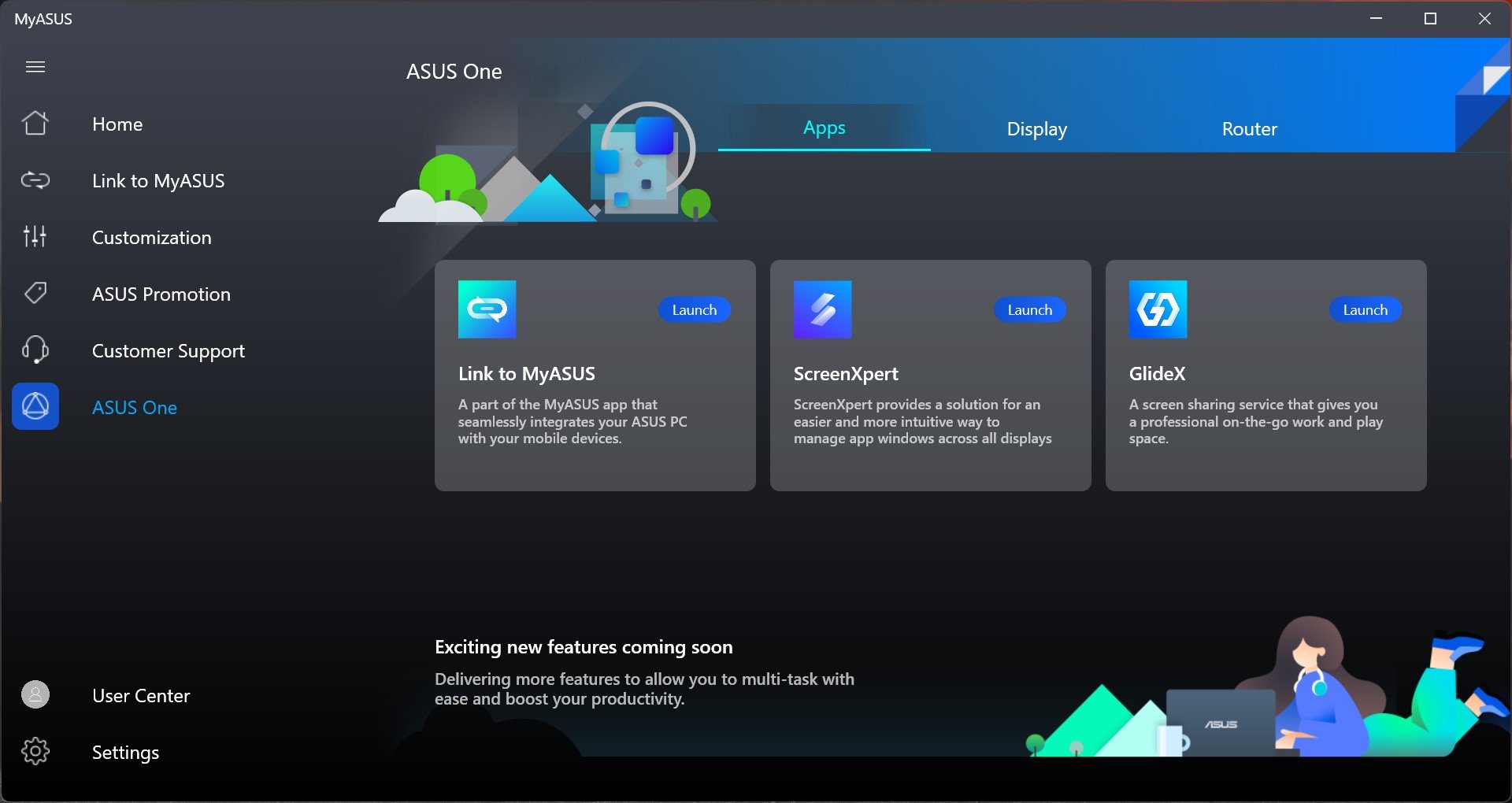Launch the GlideX app
The image size is (1512, 803).
coord(1366,309)
